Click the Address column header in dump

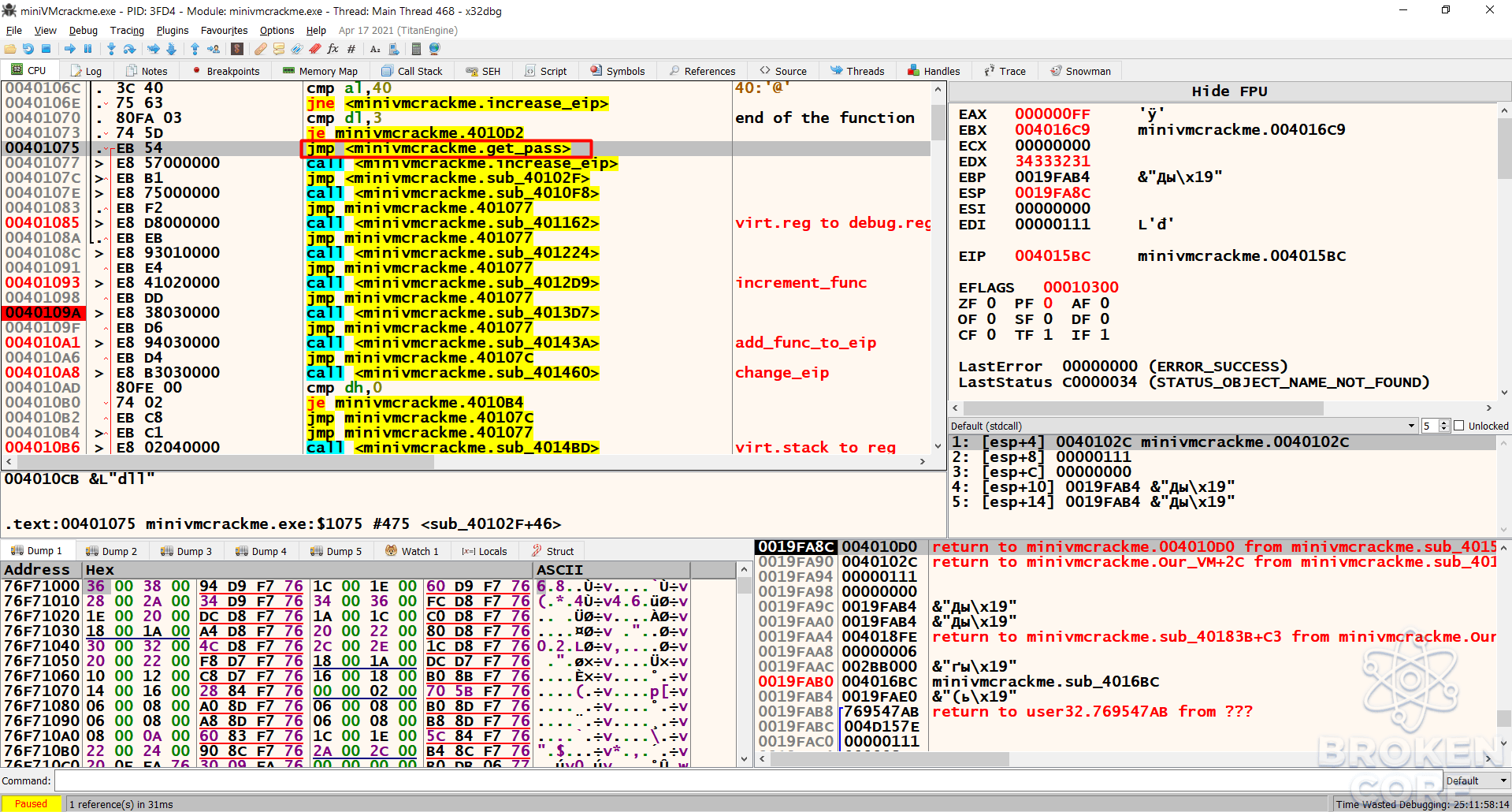(42, 570)
